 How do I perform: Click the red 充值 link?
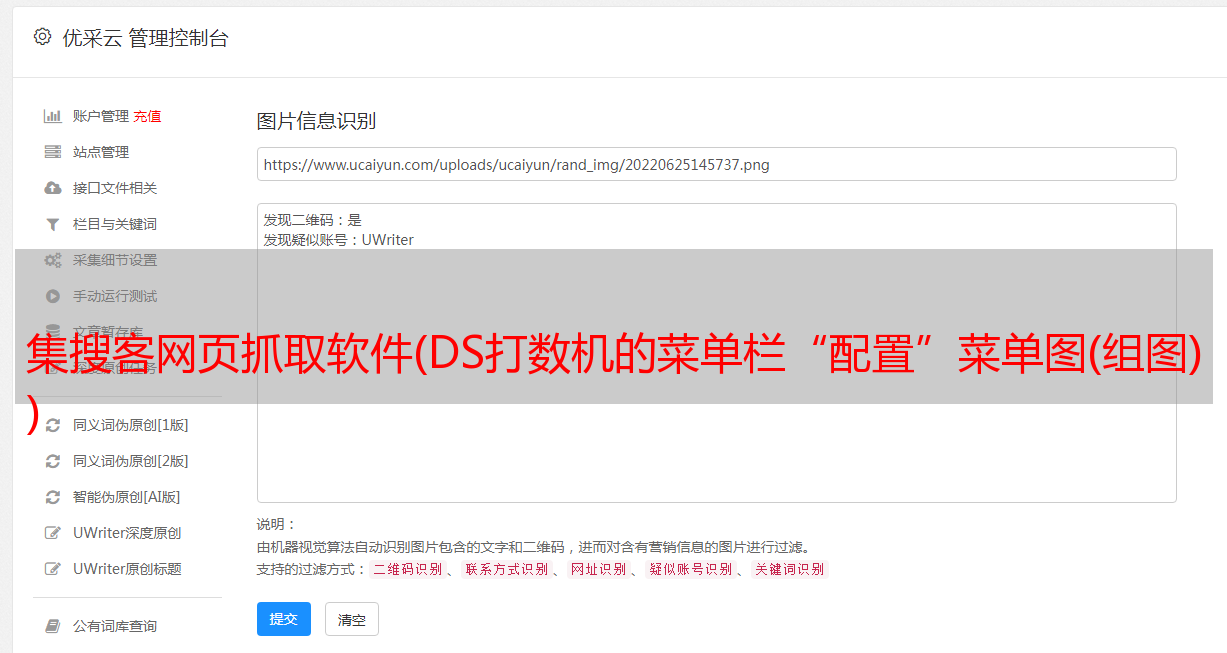pos(147,116)
